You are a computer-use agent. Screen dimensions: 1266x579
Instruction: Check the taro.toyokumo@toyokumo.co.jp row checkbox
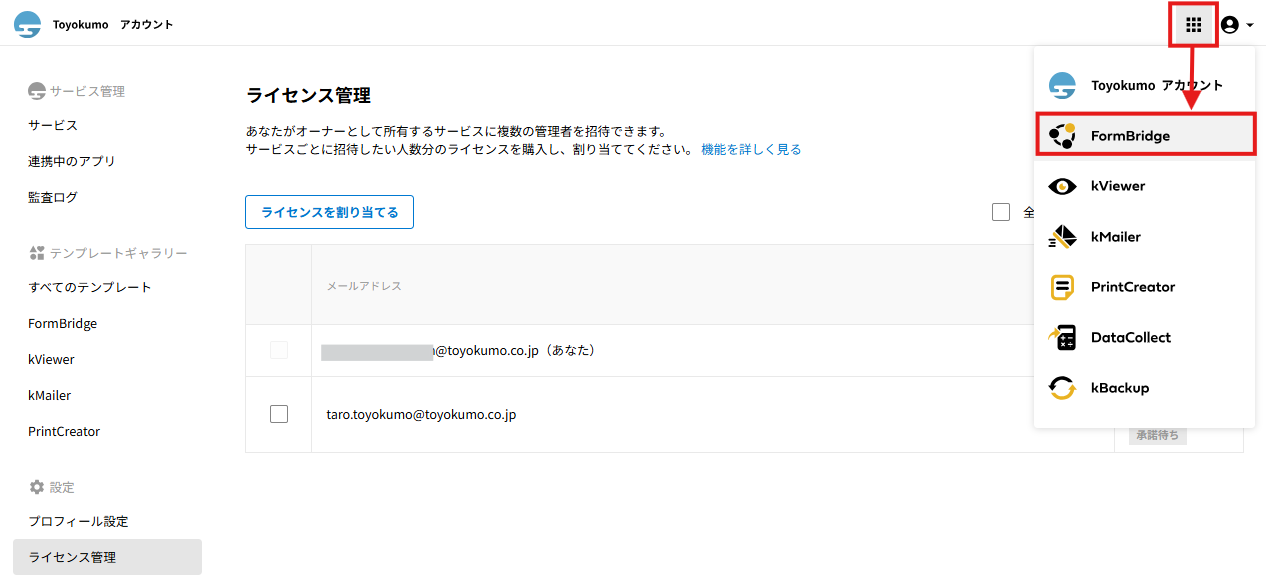[279, 414]
